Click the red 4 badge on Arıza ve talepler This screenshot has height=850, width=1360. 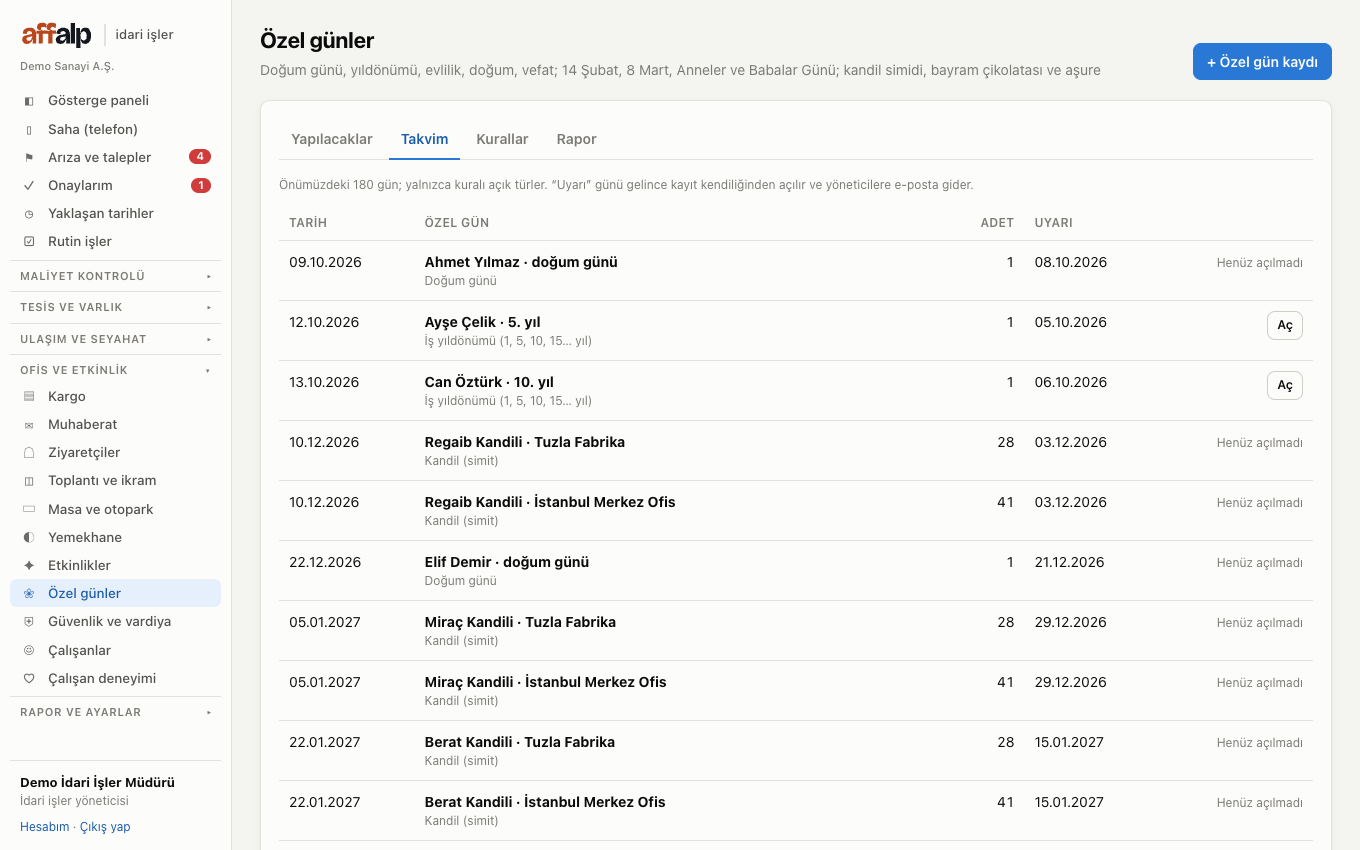pyautogui.click(x=200, y=157)
